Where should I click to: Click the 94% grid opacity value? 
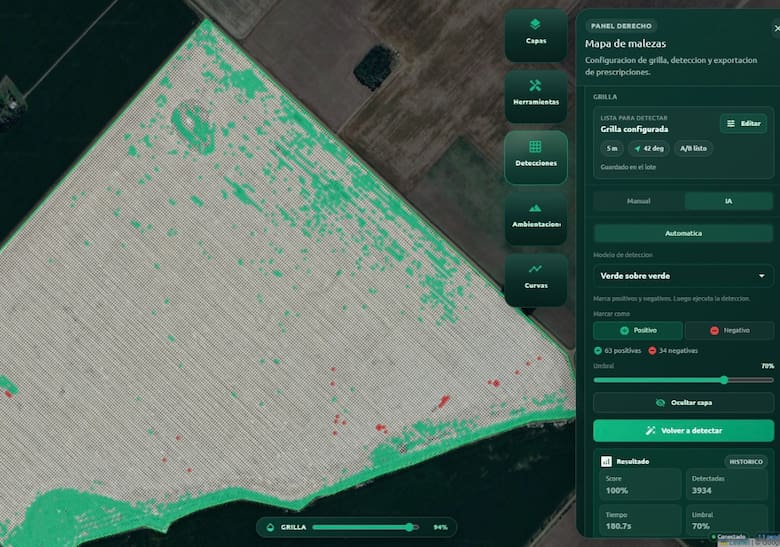(x=440, y=527)
